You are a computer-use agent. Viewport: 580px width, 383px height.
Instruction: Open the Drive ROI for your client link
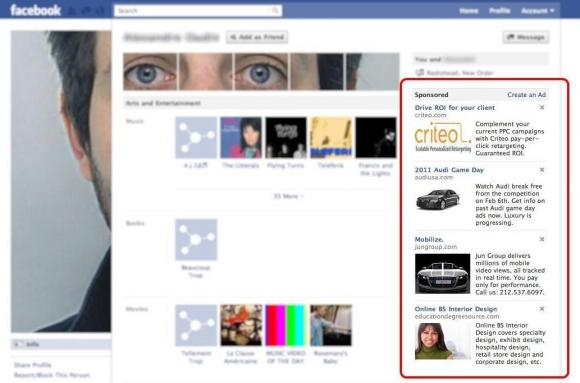pos(455,108)
